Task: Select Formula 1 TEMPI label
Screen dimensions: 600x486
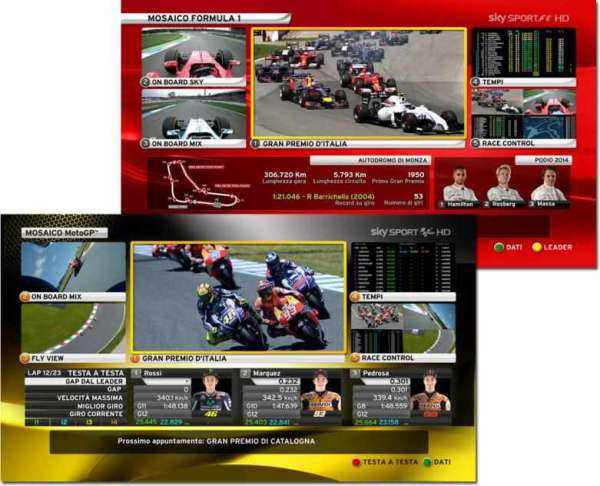Action: [492, 82]
